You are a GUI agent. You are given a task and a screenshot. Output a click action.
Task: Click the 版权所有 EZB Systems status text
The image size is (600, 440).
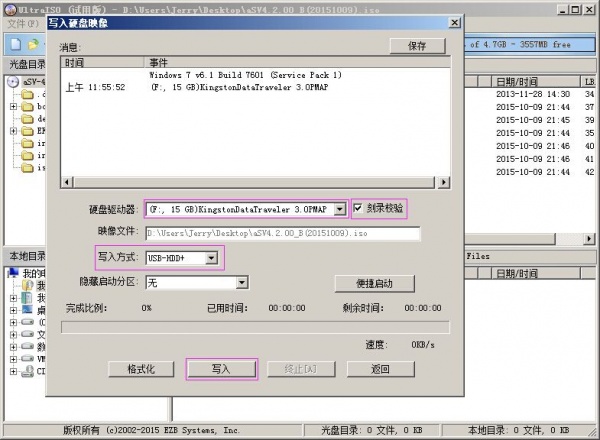(x=152, y=430)
